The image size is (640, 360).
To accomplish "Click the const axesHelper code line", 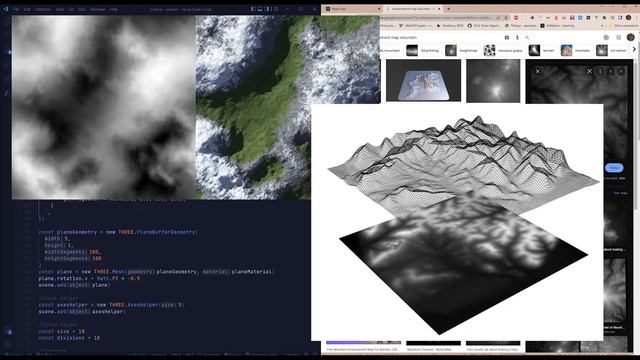I will [x=111, y=305].
